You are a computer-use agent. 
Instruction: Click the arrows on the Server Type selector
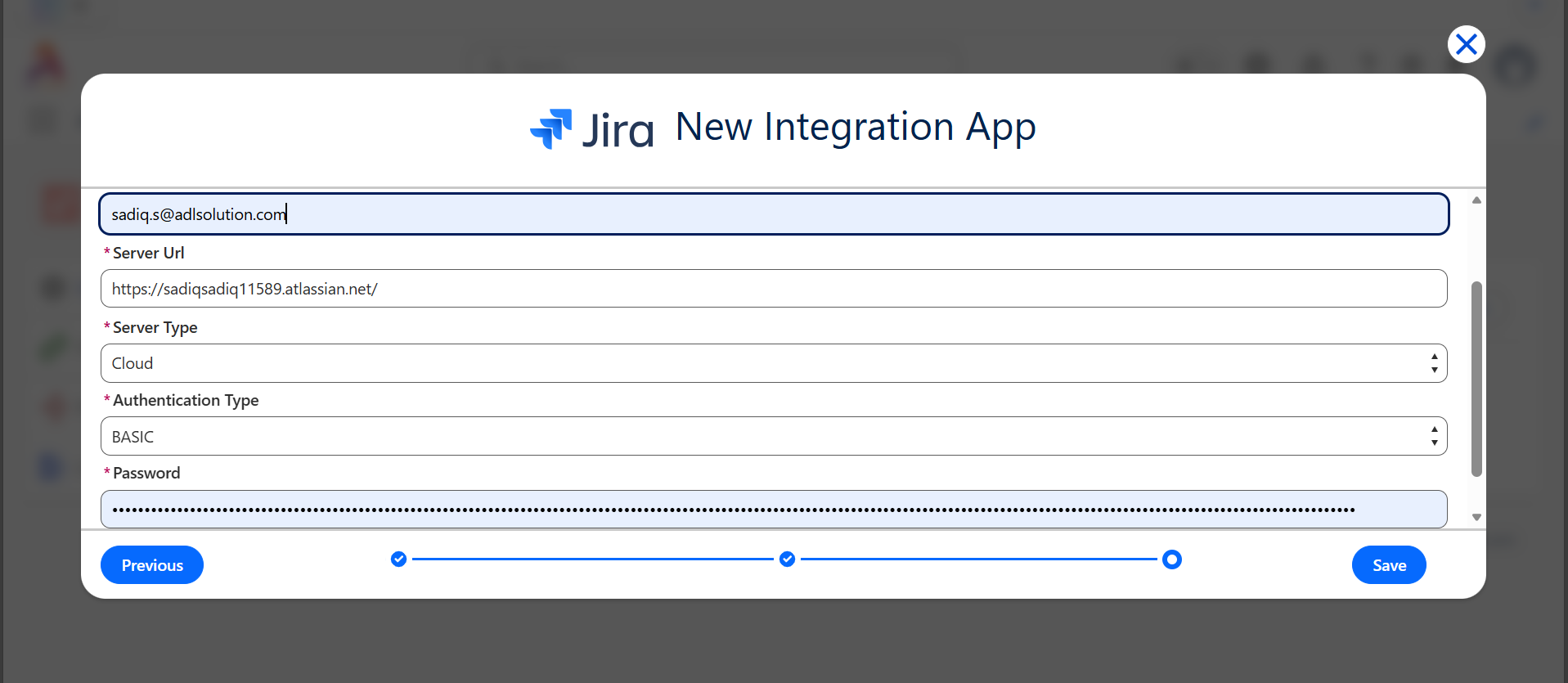1434,363
